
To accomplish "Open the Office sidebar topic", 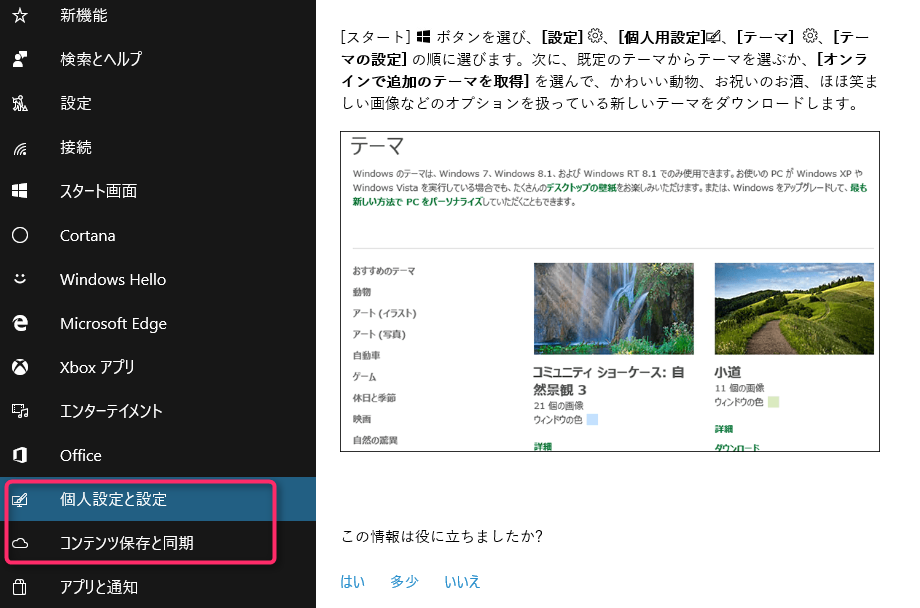I will [80, 455].
